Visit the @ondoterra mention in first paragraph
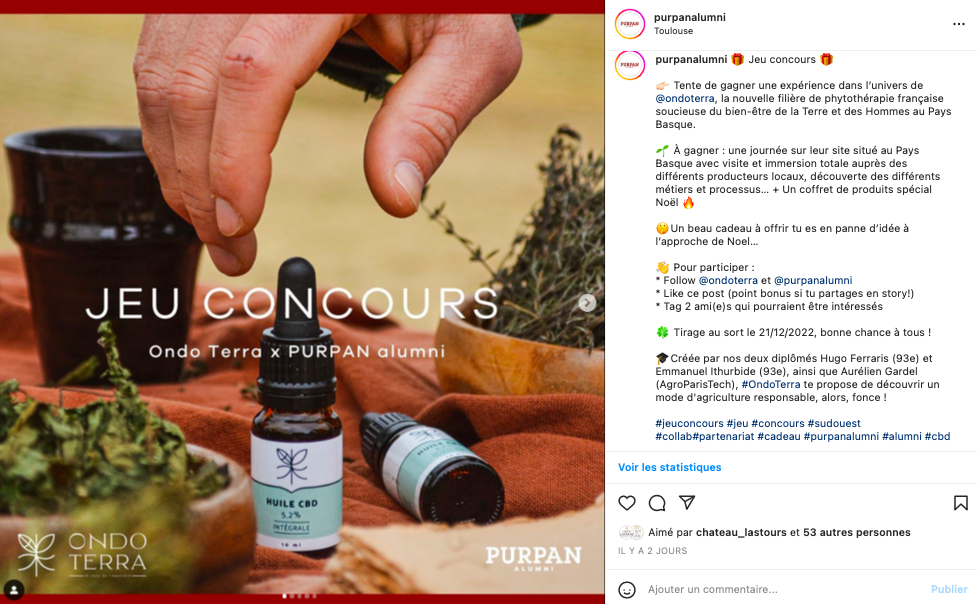 pos(685,98)
